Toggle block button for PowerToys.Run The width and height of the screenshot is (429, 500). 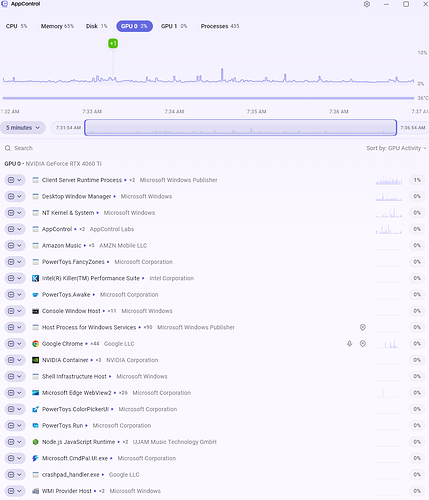[x=11, y=426]
